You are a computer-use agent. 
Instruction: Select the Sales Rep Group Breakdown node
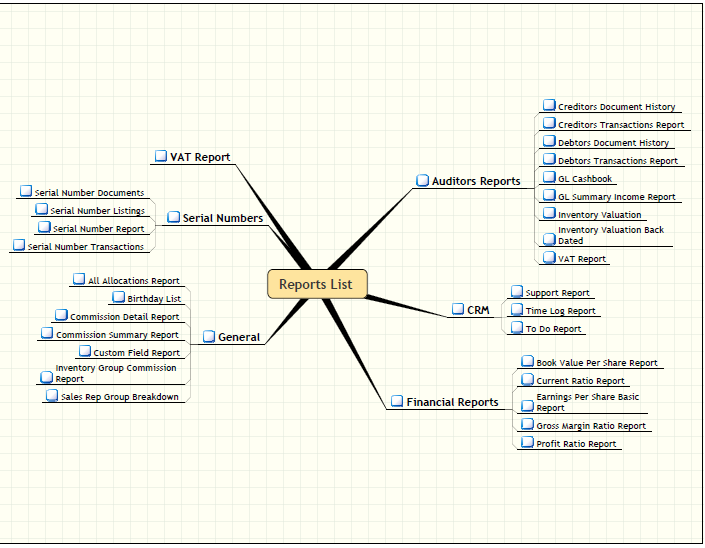pyautogui.click(x=119, y=397)
